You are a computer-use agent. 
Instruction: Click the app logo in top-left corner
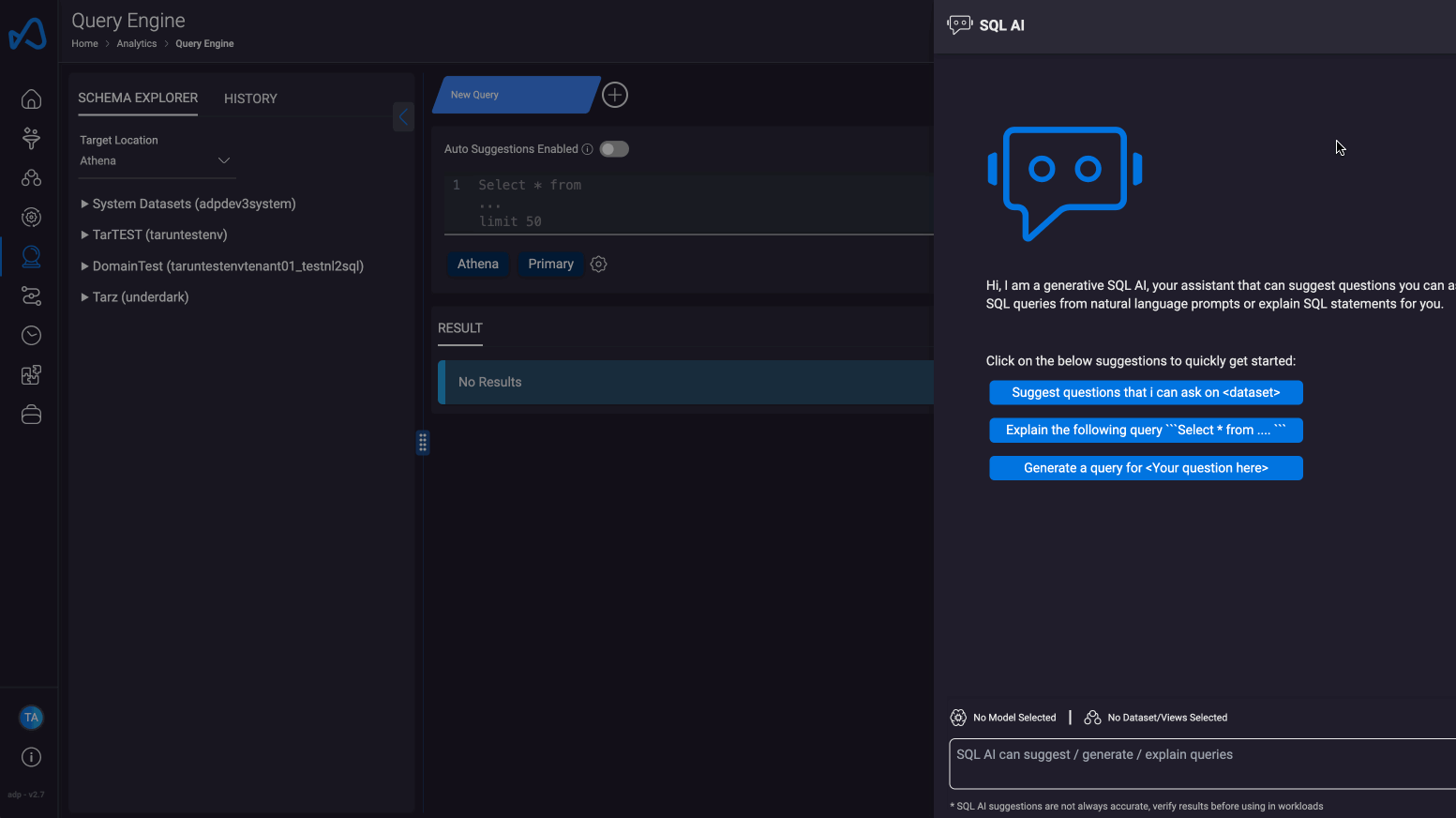[x=27, y=33]
